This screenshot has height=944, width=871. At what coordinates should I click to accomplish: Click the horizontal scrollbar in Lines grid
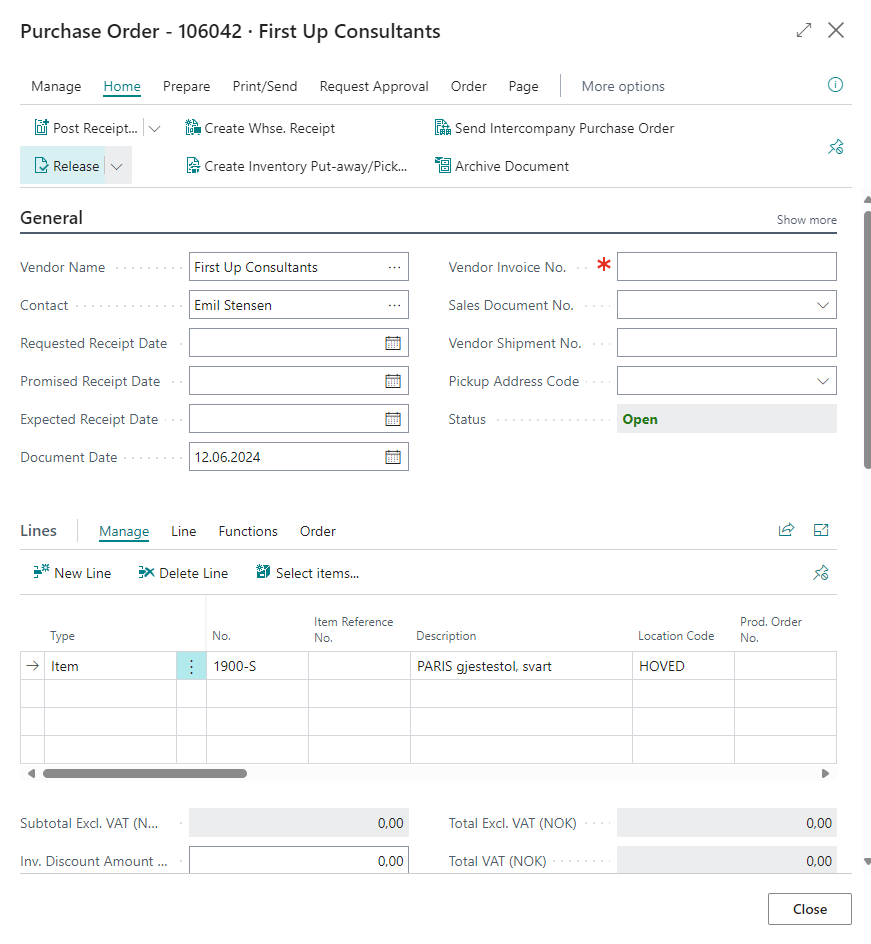pos(145,773)
